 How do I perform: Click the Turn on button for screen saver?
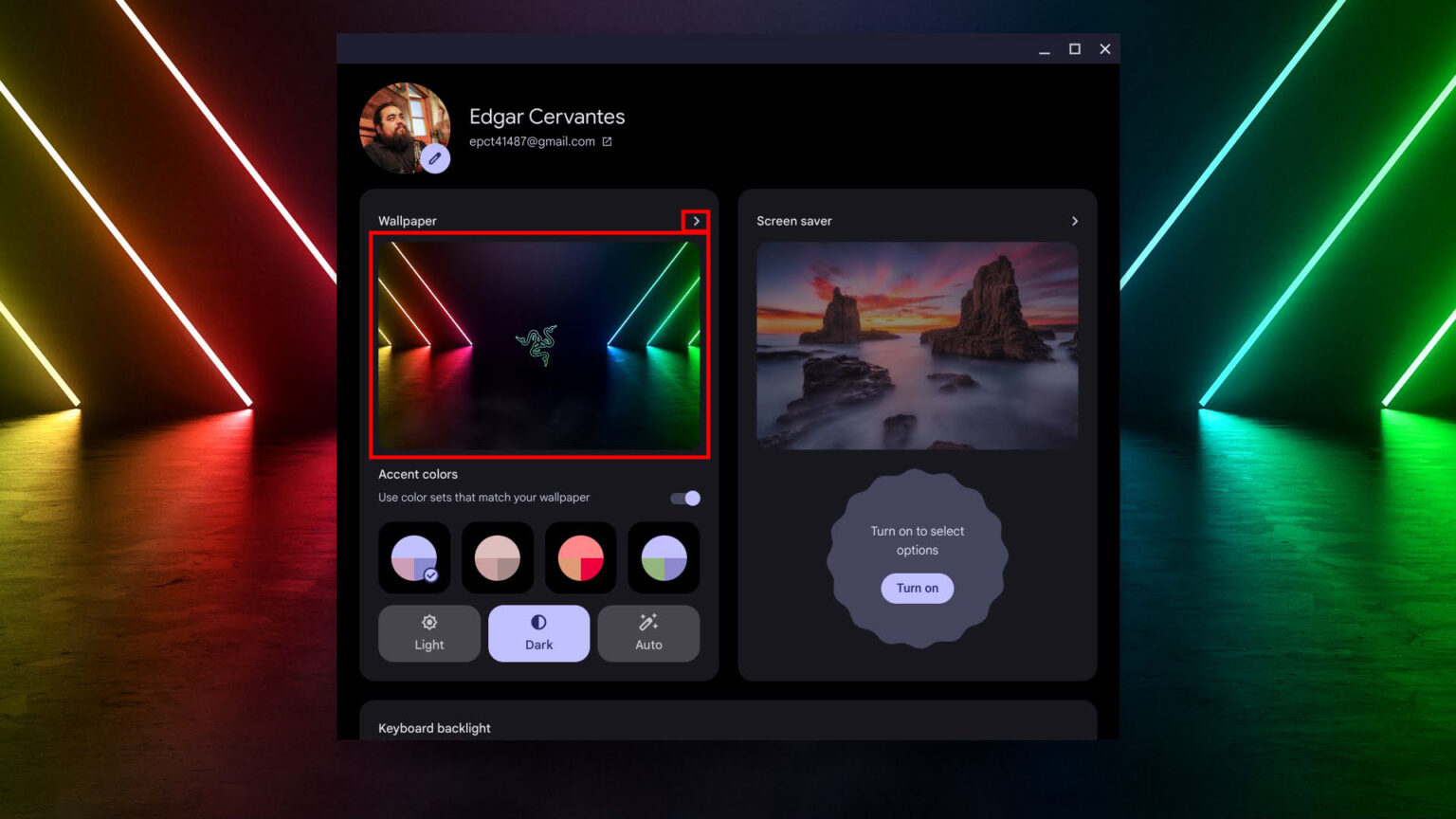917,588
